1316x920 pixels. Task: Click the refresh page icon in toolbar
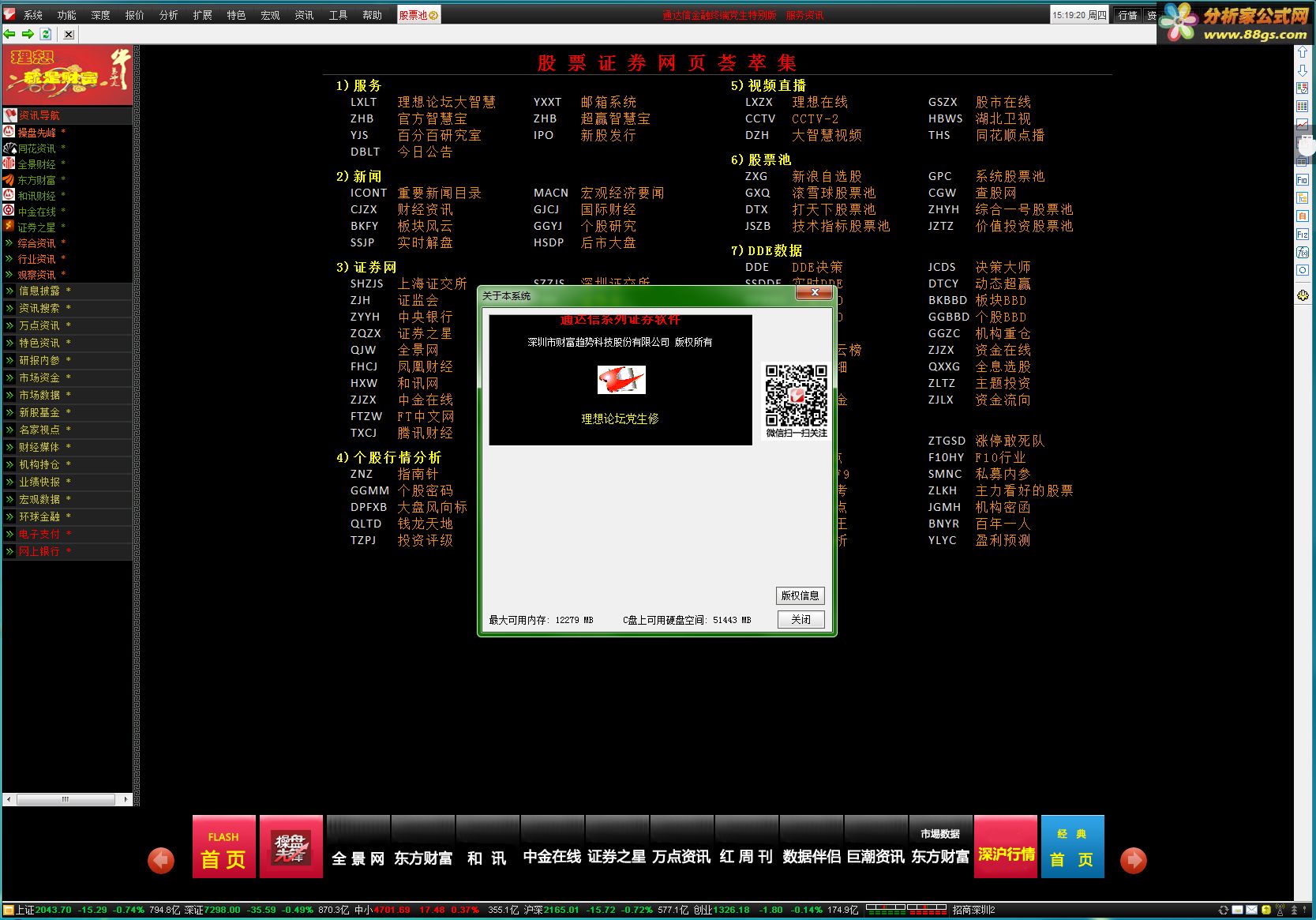46,34
